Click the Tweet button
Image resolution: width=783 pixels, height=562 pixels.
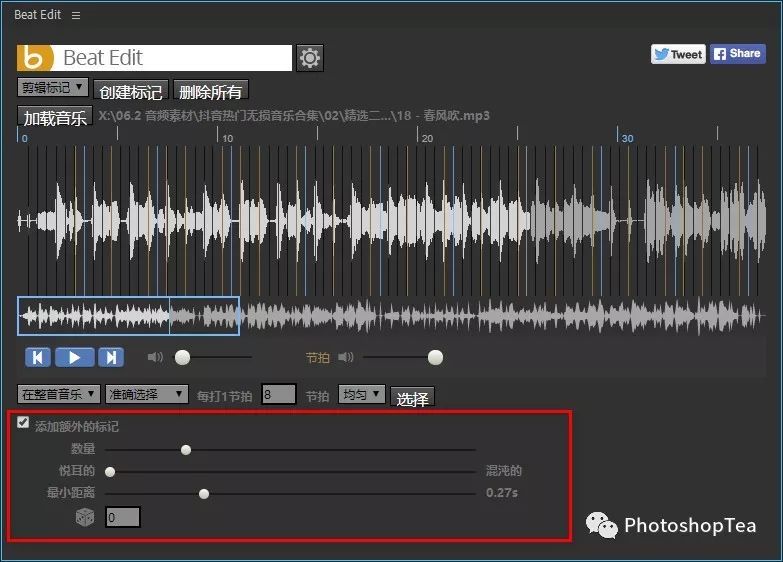[678, 54]
